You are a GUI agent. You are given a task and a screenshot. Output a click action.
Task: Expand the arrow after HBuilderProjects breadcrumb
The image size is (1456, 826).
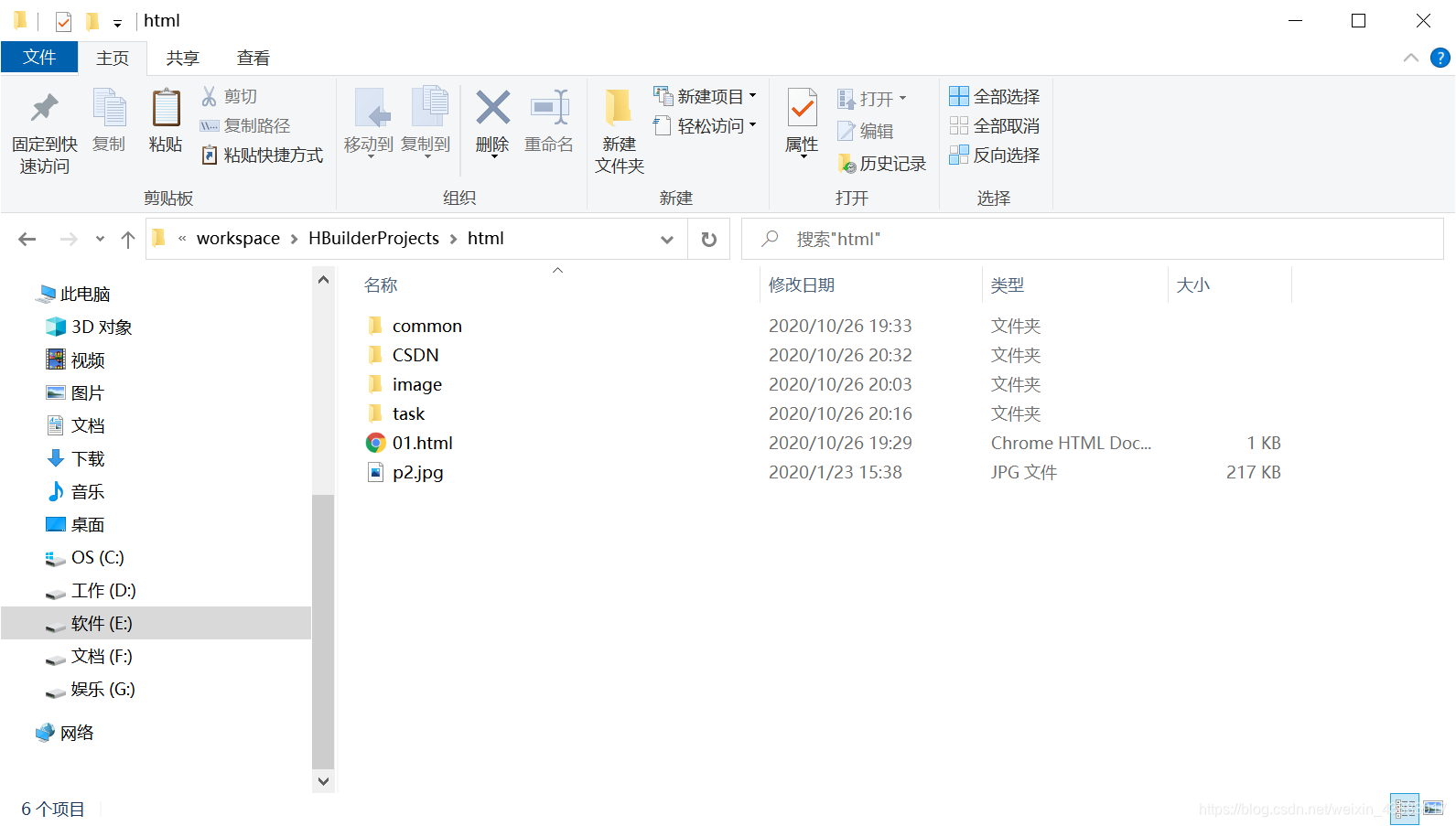point(453,239)
